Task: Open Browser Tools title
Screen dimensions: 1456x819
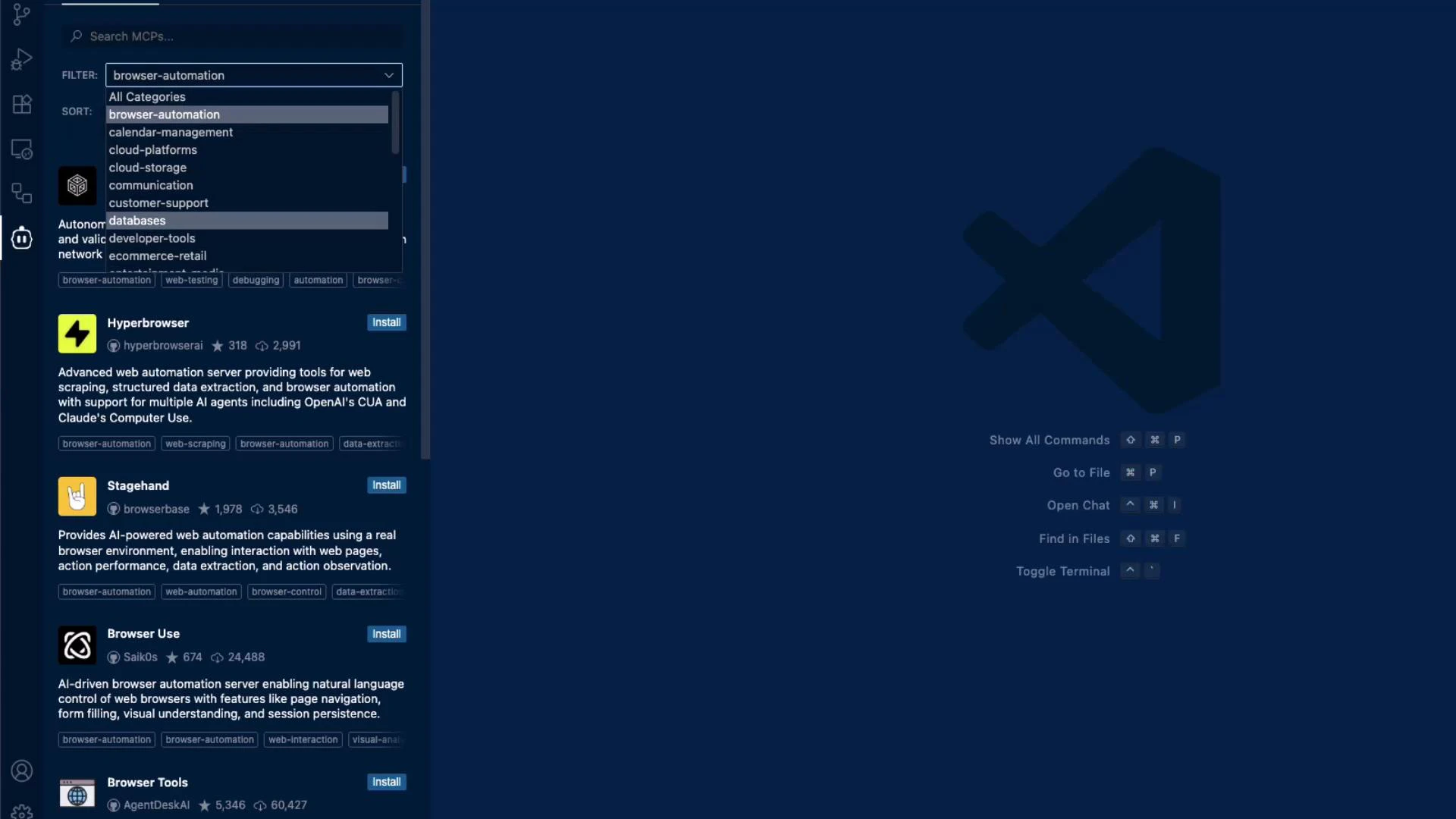Action: (147, 783)
